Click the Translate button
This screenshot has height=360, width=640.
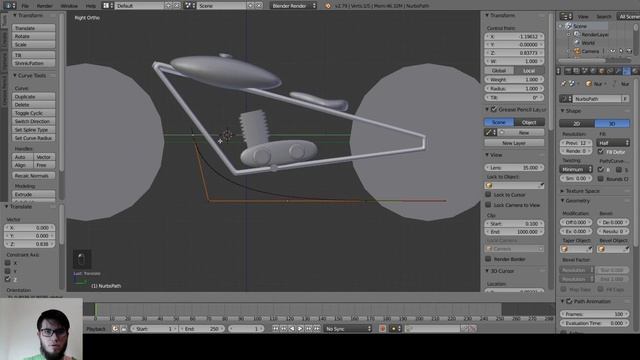pos(33,28)
